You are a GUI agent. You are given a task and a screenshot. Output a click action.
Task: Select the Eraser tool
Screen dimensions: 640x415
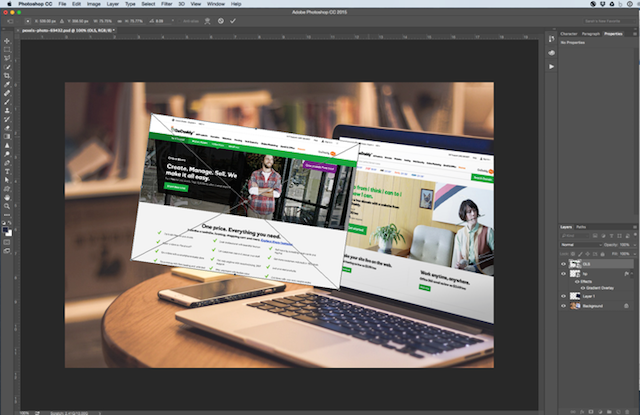coord(7,128)
